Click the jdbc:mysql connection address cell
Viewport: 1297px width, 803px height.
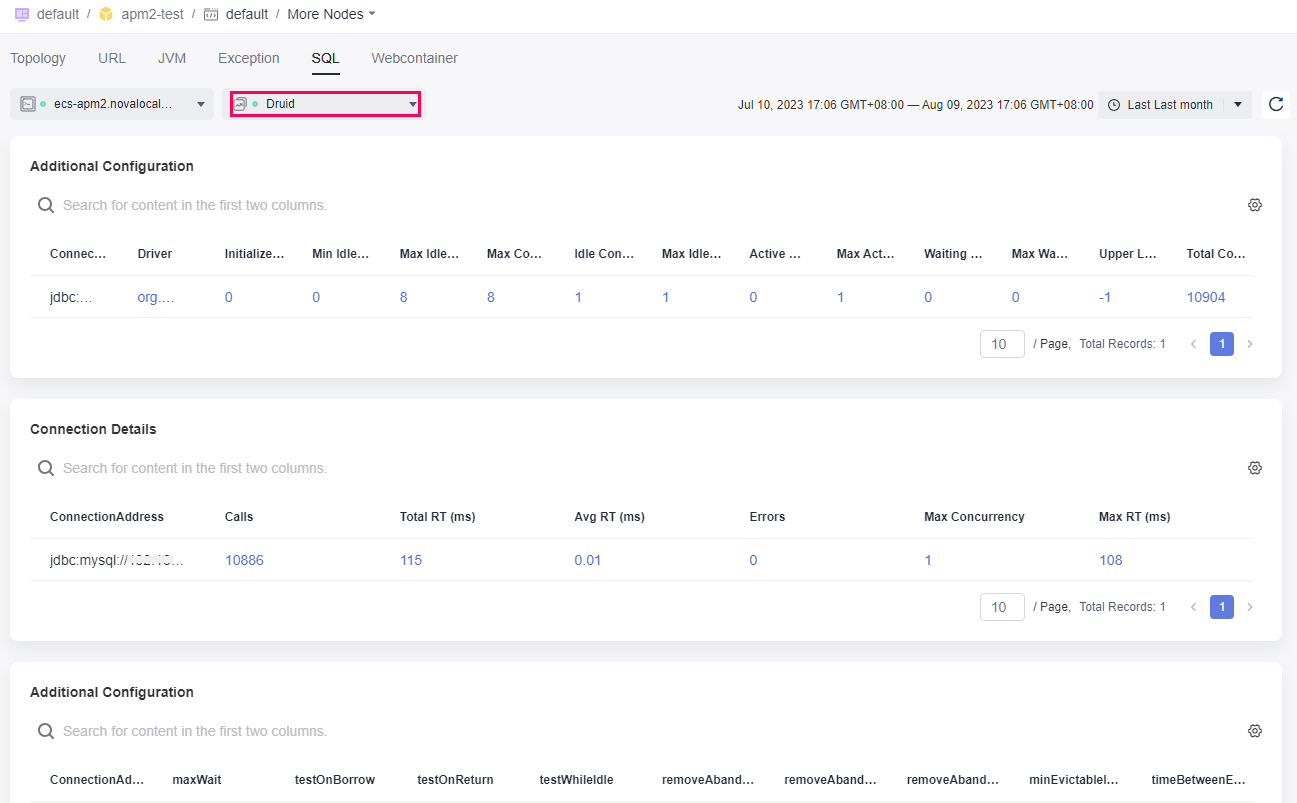pyautogui.click(x=117, y=560)
